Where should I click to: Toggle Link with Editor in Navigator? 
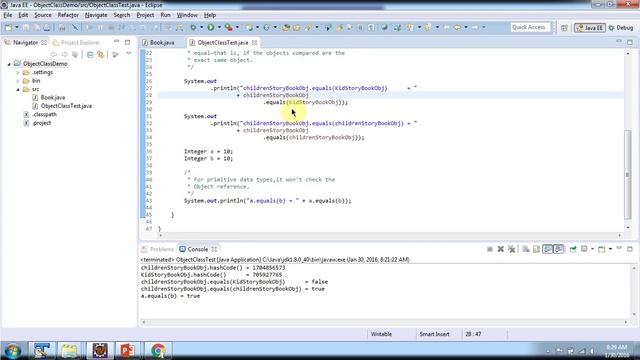[100, 54]
